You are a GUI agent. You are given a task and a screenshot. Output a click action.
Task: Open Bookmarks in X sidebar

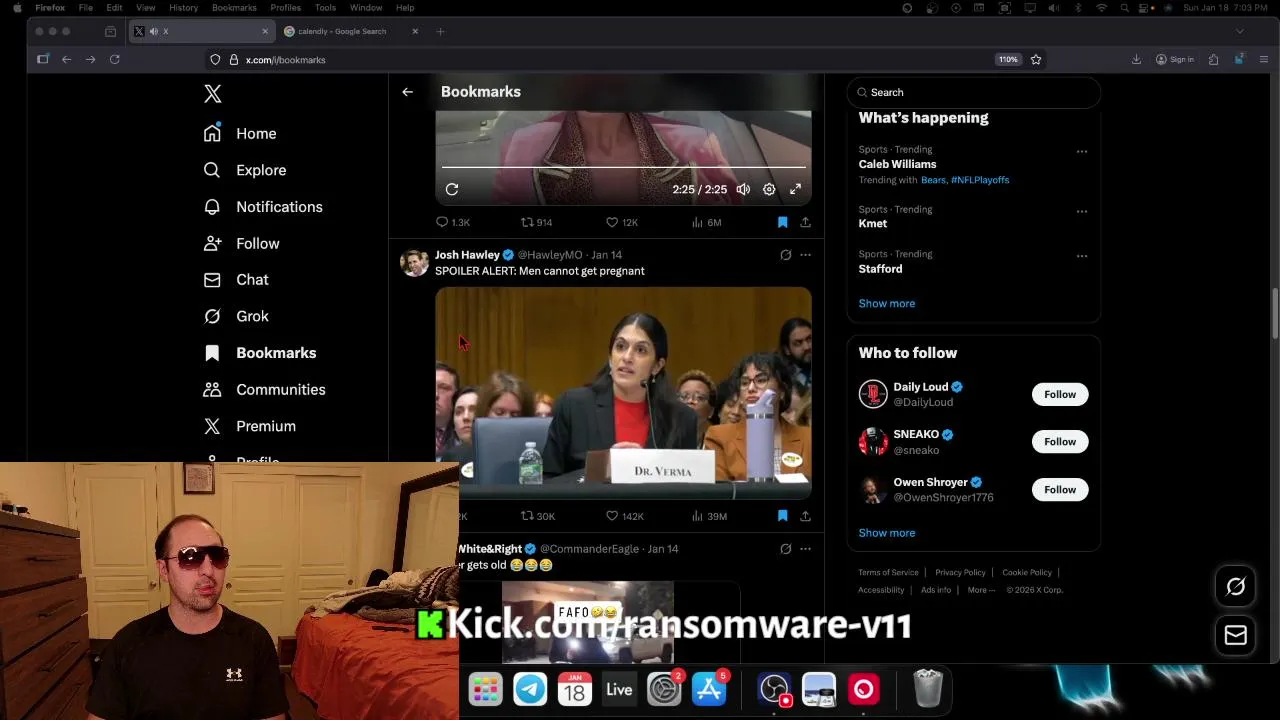260,353
